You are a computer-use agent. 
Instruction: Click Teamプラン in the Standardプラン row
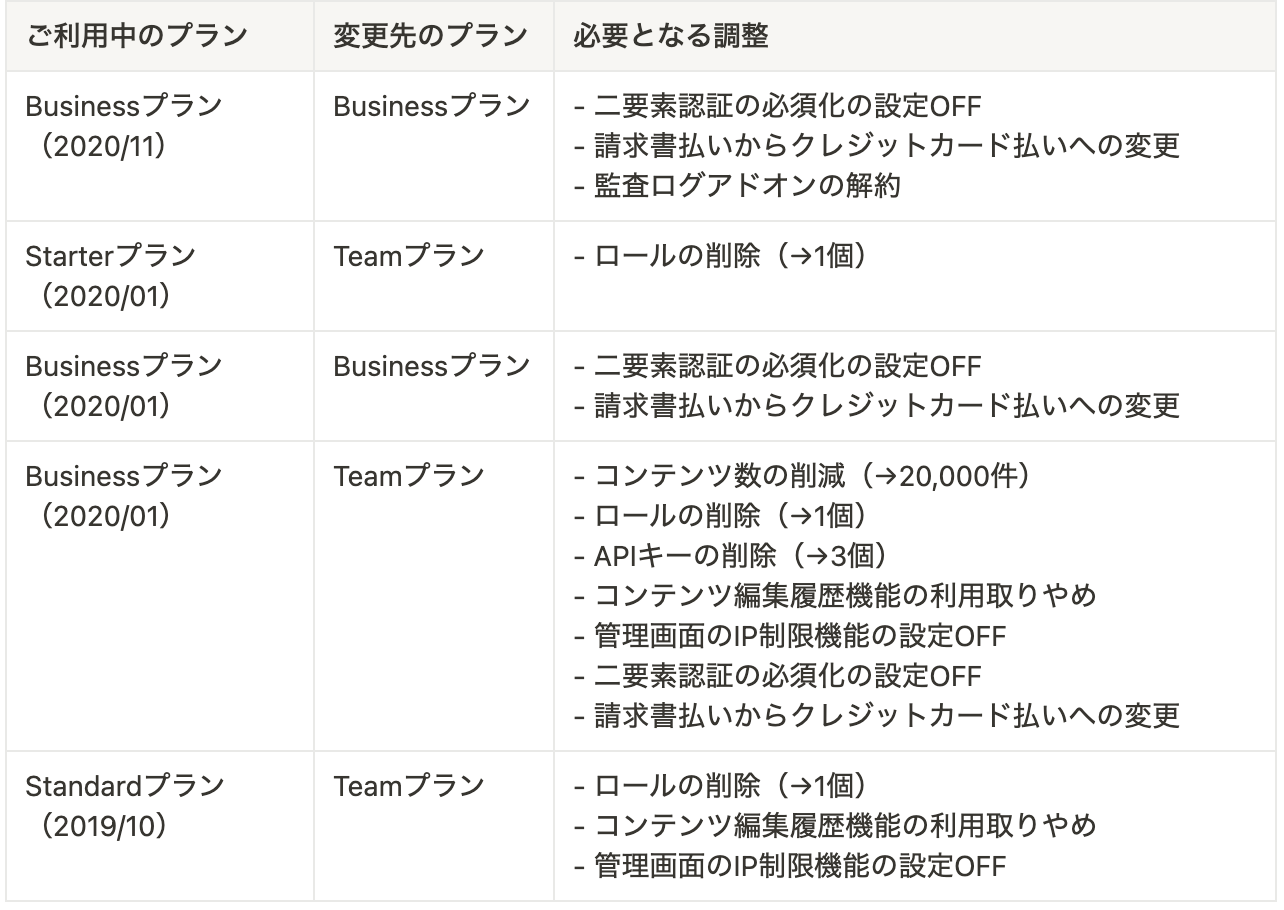coord(408,786)
